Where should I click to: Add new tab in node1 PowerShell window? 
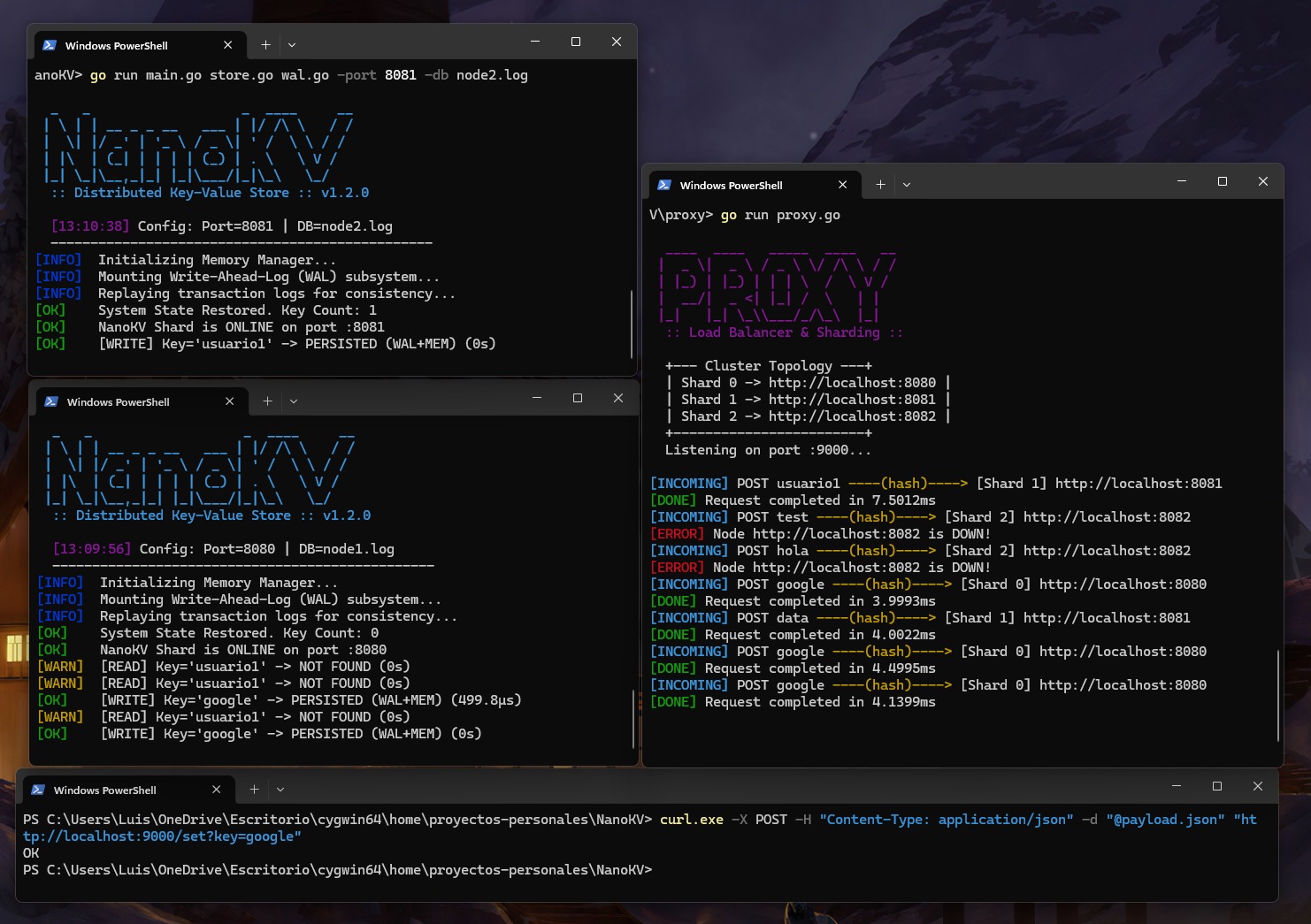[267, 401]
